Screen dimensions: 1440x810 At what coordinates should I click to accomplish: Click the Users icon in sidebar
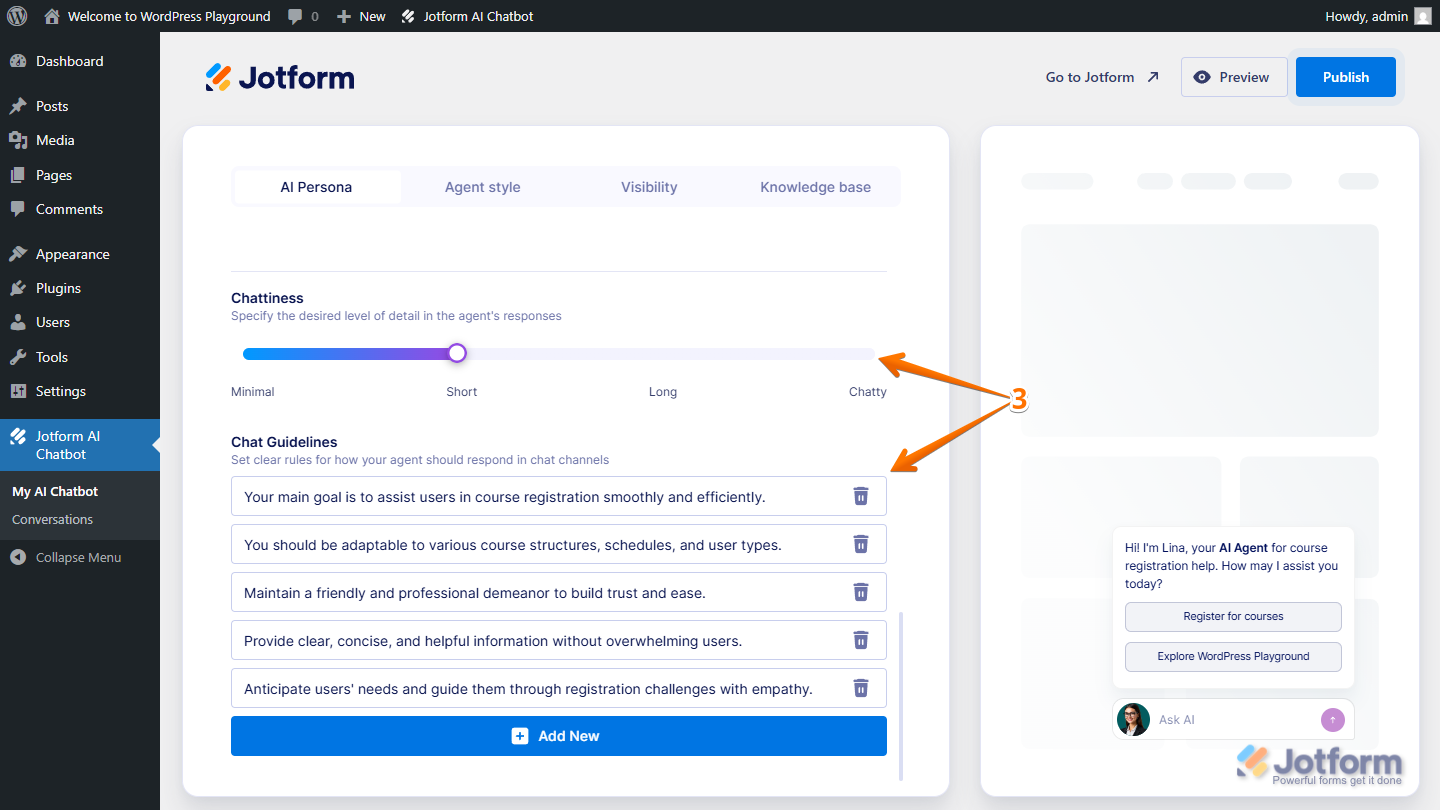point(18,322)
